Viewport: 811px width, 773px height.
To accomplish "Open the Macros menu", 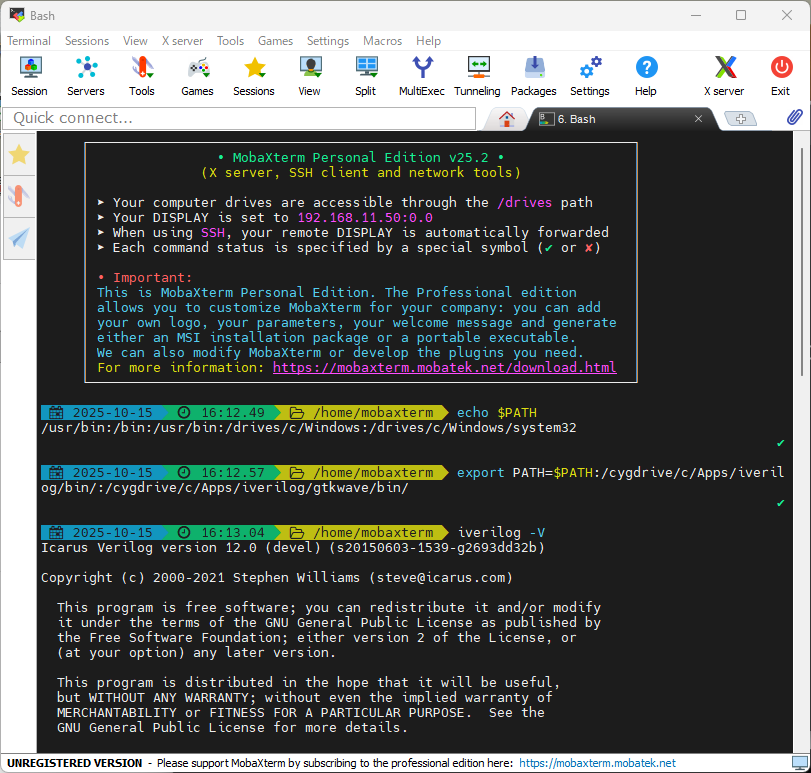I will coord(382,41).
